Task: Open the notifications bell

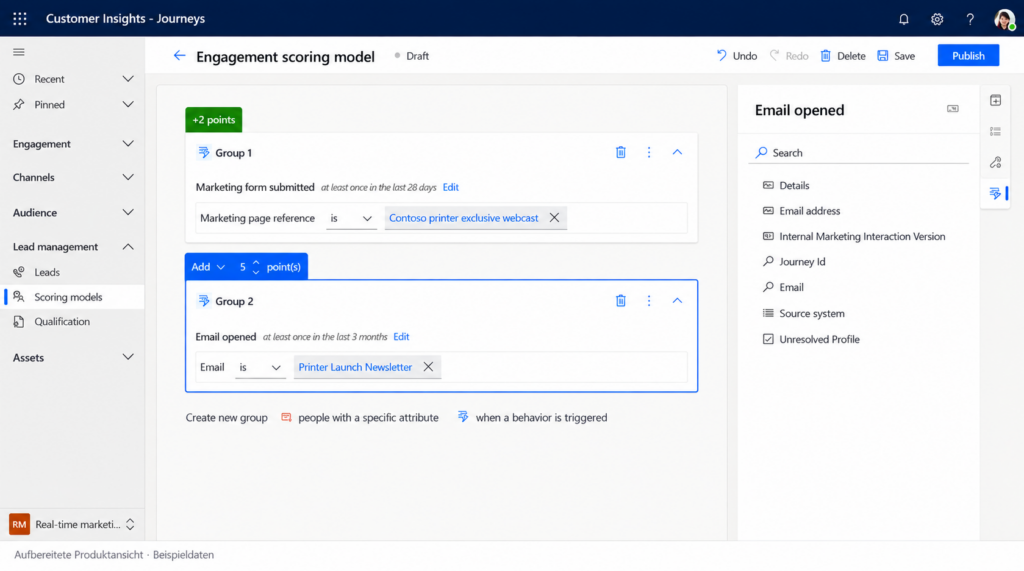Action: [x=904, y=19]
